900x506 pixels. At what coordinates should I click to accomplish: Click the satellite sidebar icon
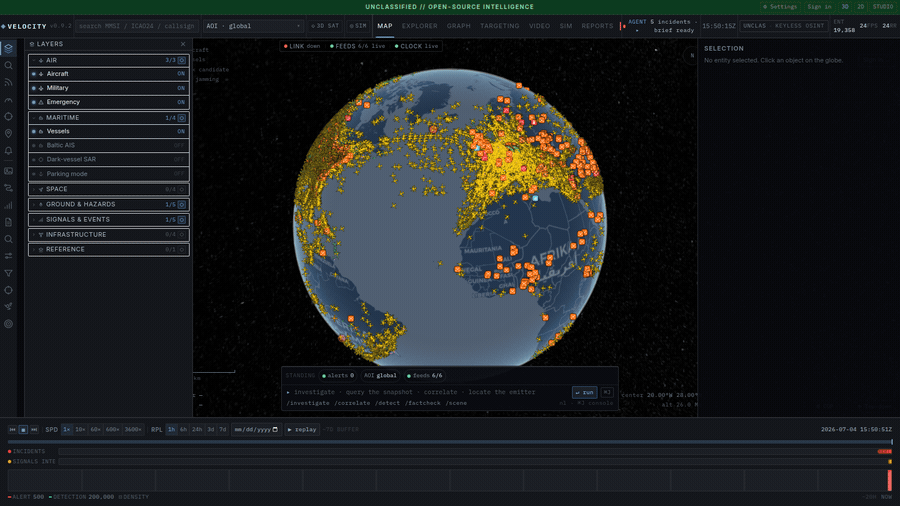[9, 306]
